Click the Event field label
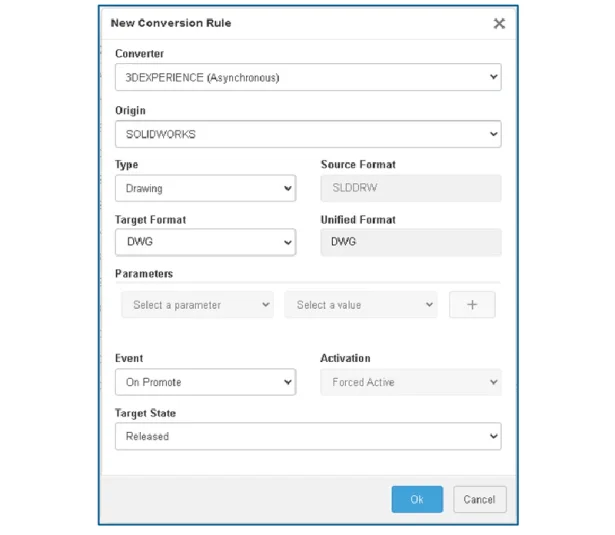 pyautogui.click(x=129, y=358)
